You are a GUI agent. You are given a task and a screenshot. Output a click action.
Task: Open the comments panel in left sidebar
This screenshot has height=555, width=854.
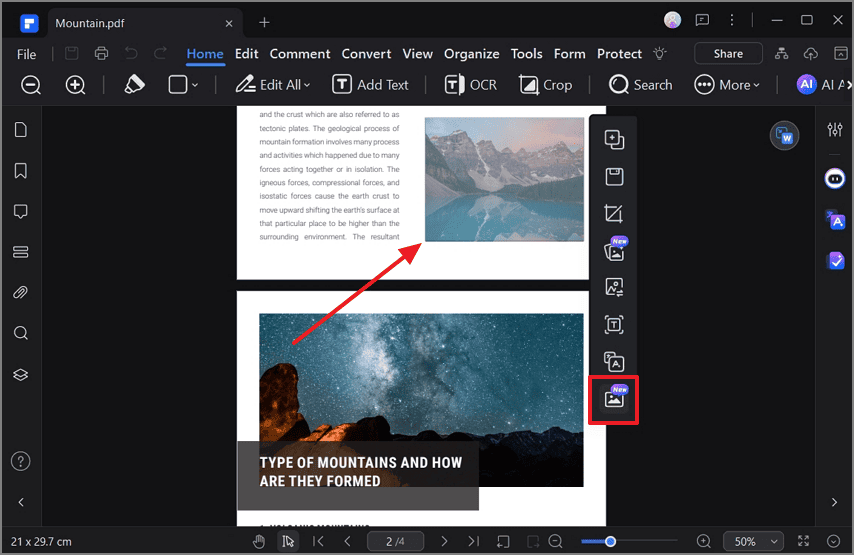21,211
